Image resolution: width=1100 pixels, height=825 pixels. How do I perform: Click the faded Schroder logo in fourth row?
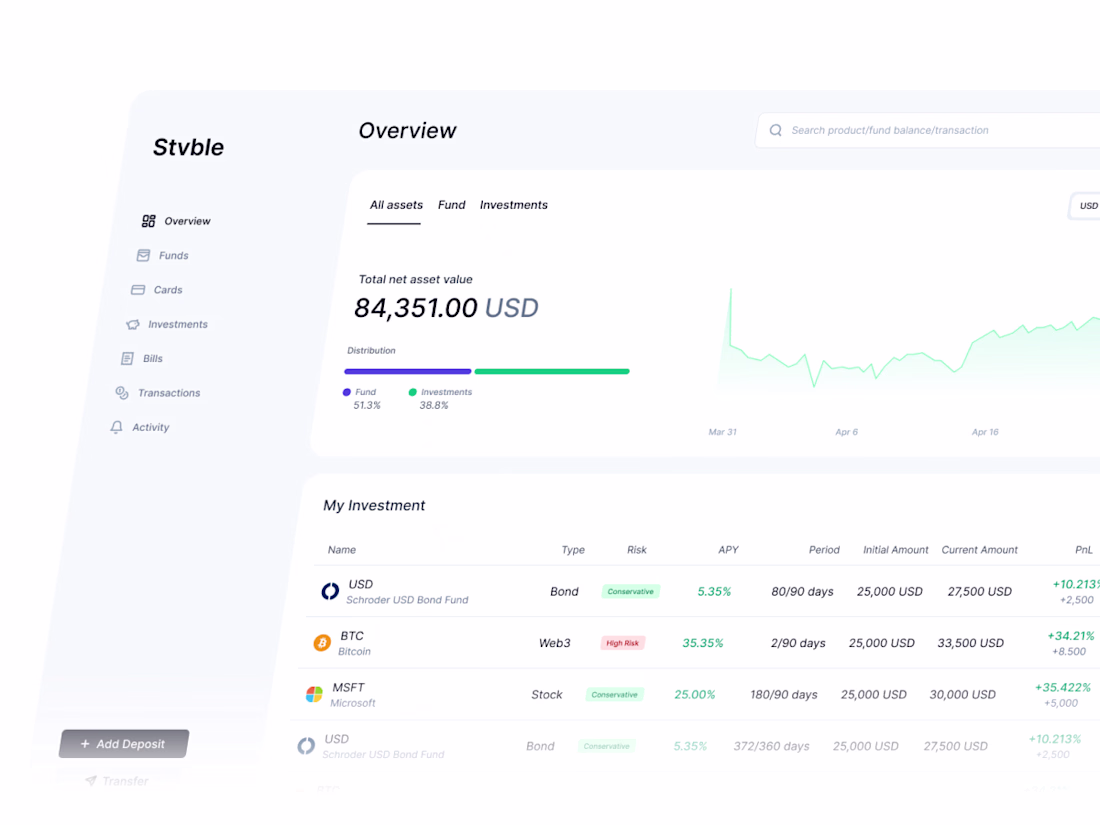[306, 746]
